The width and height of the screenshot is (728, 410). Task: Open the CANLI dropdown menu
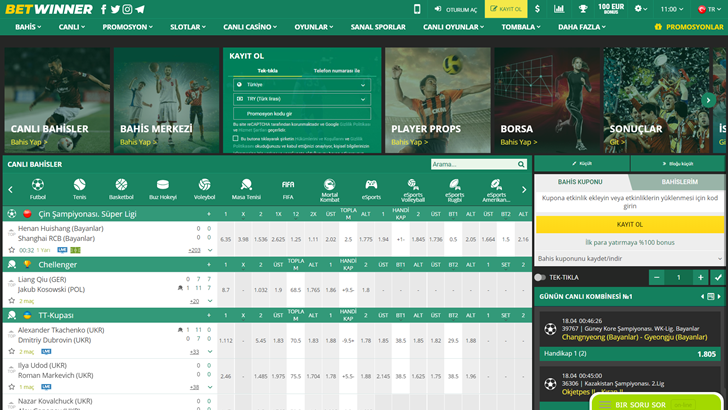pos(72,27)
